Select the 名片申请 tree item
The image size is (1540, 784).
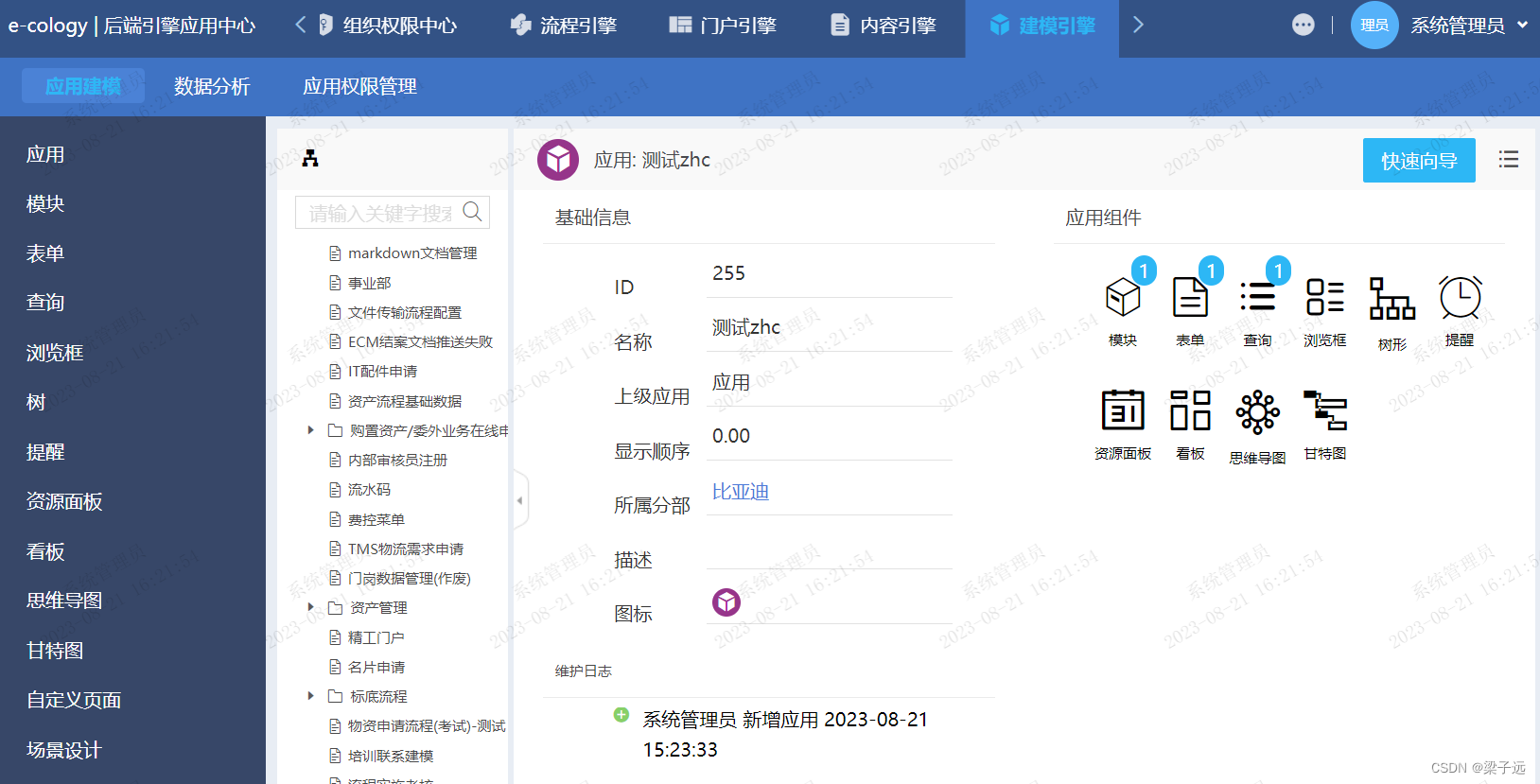pyautogui.click(x=367, y=667)
